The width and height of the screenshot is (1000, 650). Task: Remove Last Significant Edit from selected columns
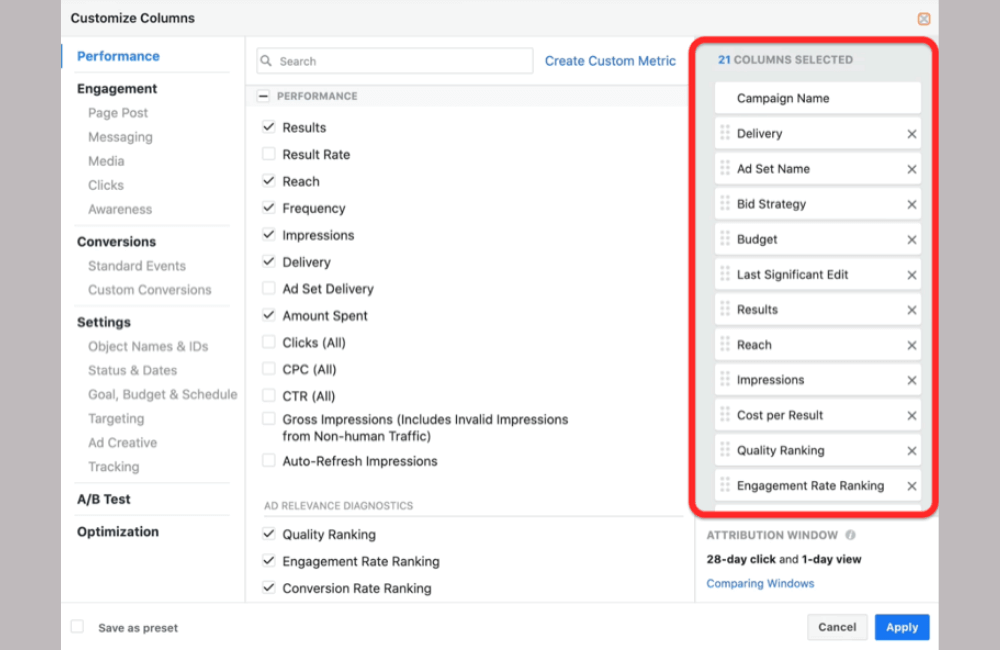coord(912,273)
